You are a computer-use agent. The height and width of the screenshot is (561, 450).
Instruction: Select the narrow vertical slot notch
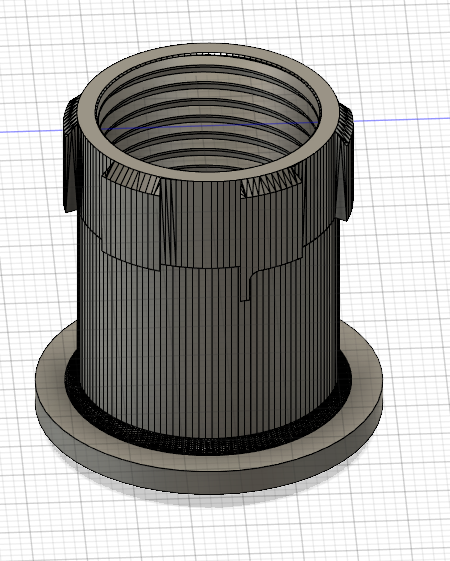(x=245, y=283)
